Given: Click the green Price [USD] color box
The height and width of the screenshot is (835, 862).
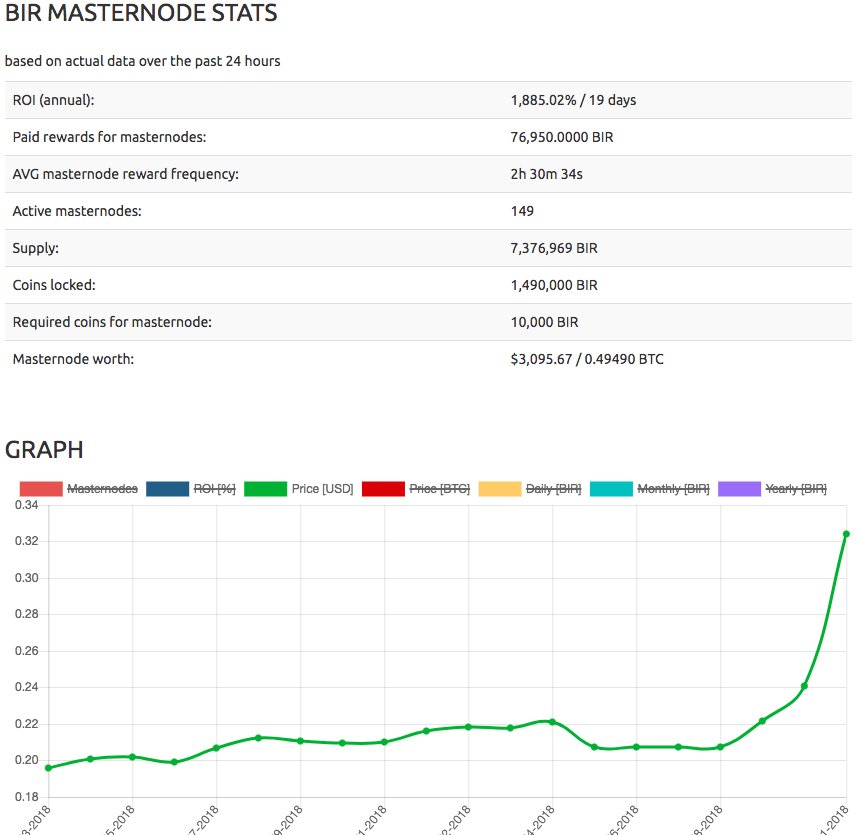Looking at the screenshot, I should pos(268,489).
